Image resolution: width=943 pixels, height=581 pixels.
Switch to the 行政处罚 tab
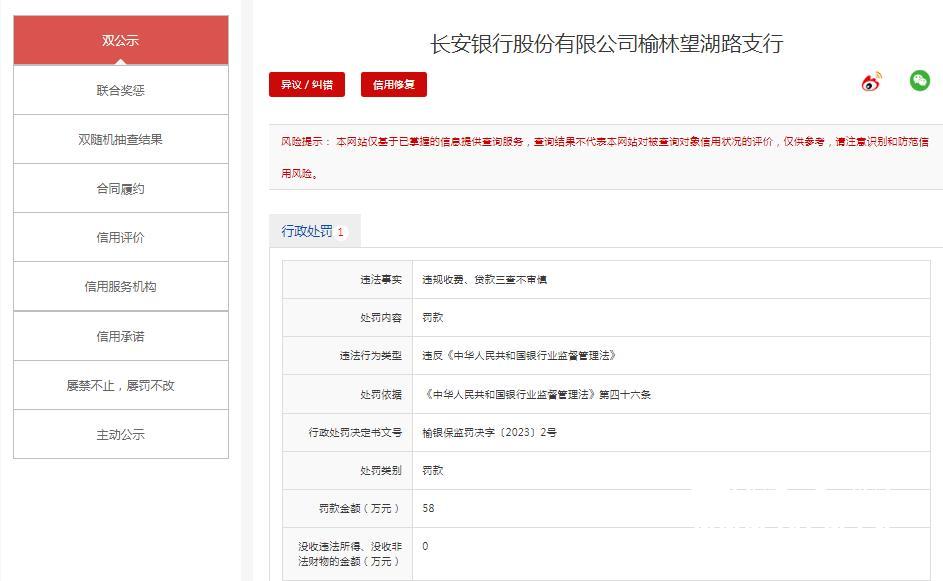point(315,231)
